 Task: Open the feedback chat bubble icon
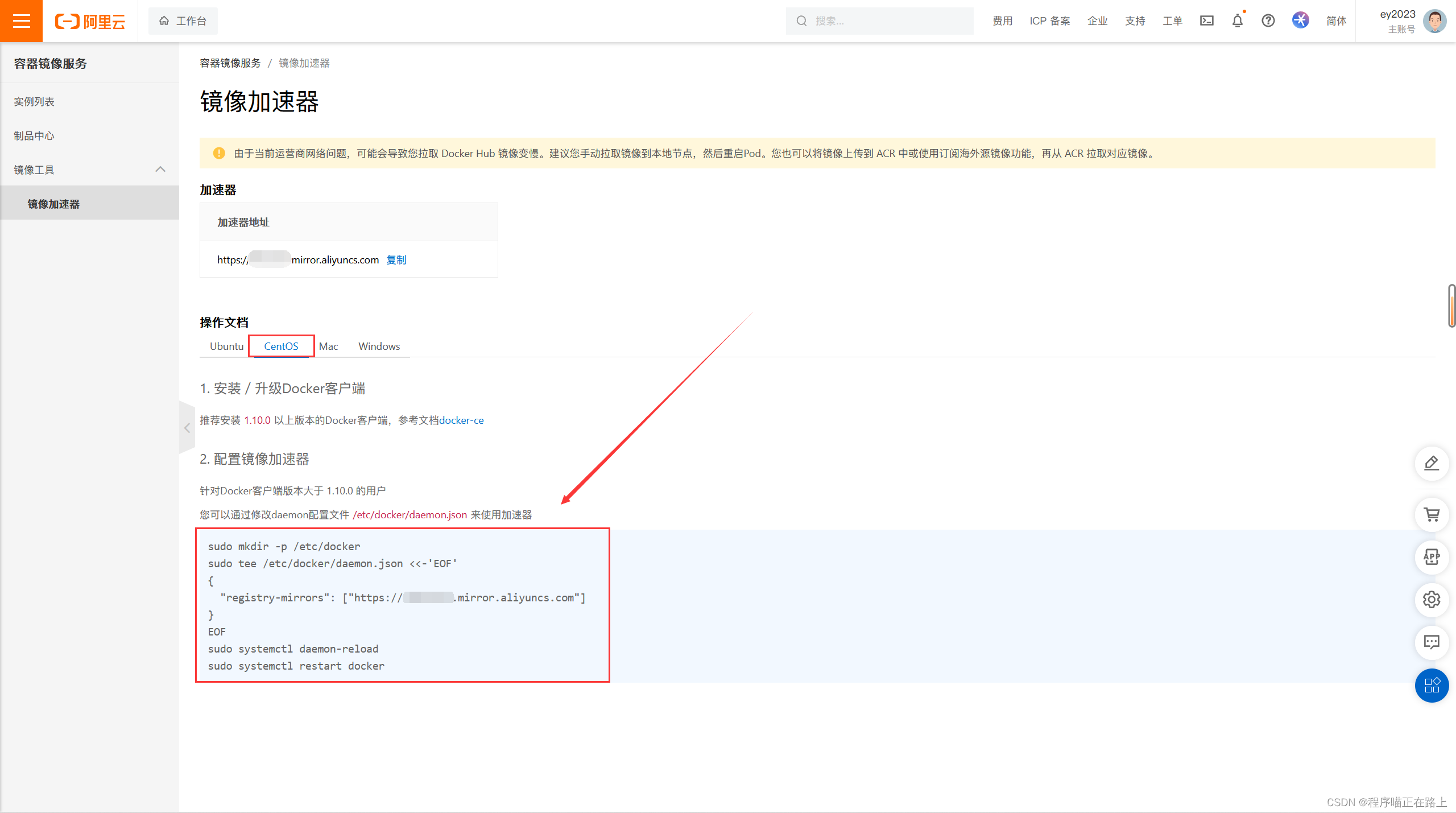[1431, 642]
